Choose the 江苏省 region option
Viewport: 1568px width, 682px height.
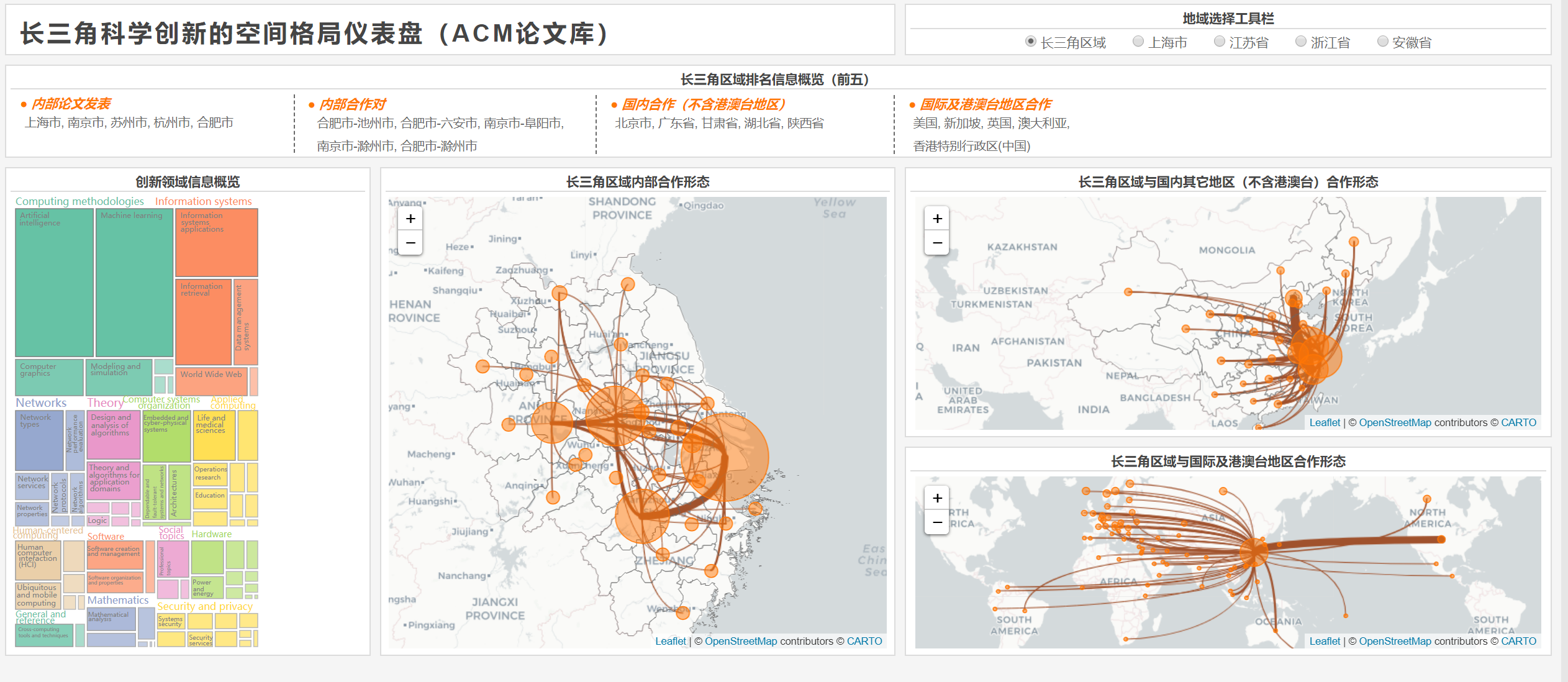pyautogui.click(x=1220, y=42)
